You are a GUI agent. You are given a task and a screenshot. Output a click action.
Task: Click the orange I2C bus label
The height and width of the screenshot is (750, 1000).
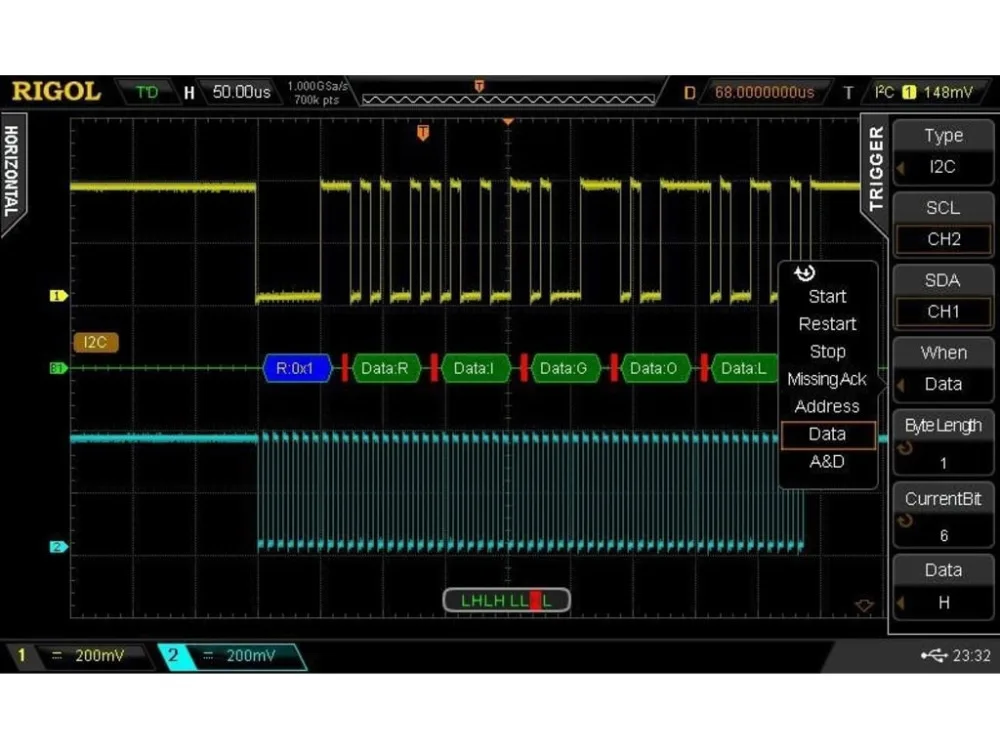click(96, 342)
